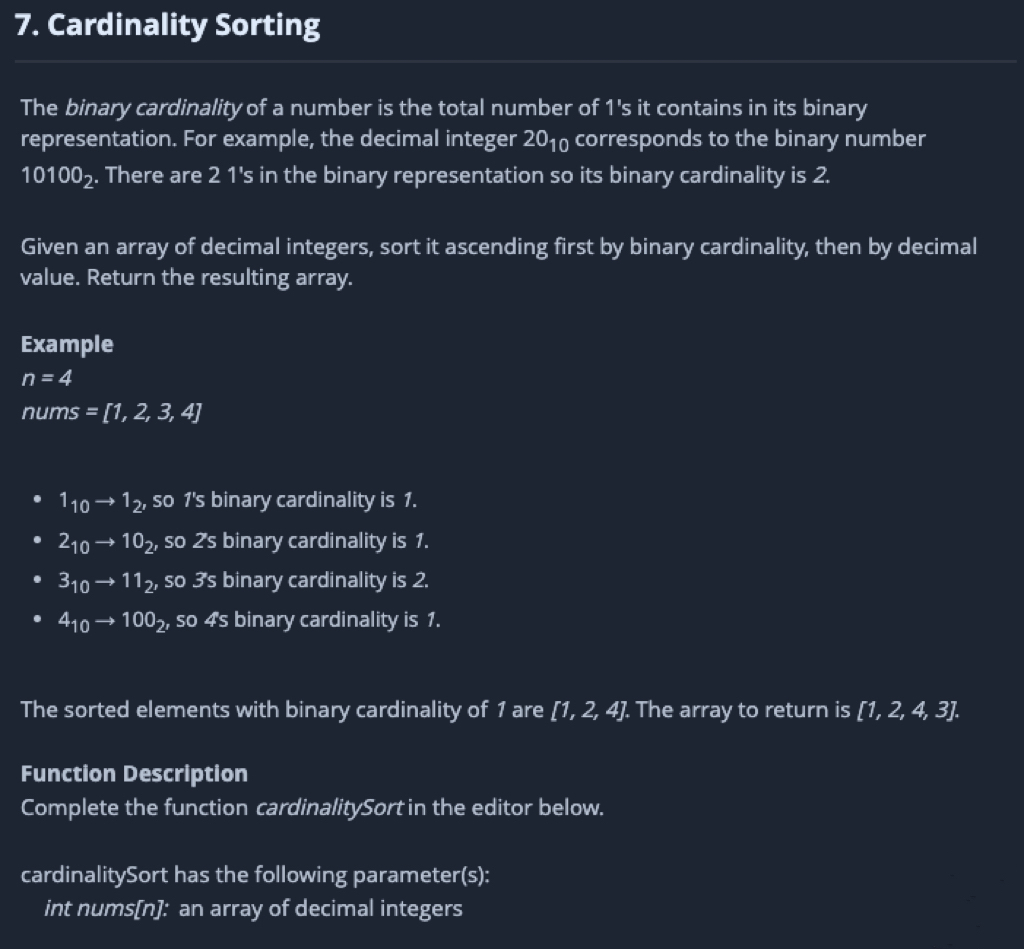Click the "n = 4" line
The image size is (1024, 949).
pyautogui.click(x=46, y=378)
